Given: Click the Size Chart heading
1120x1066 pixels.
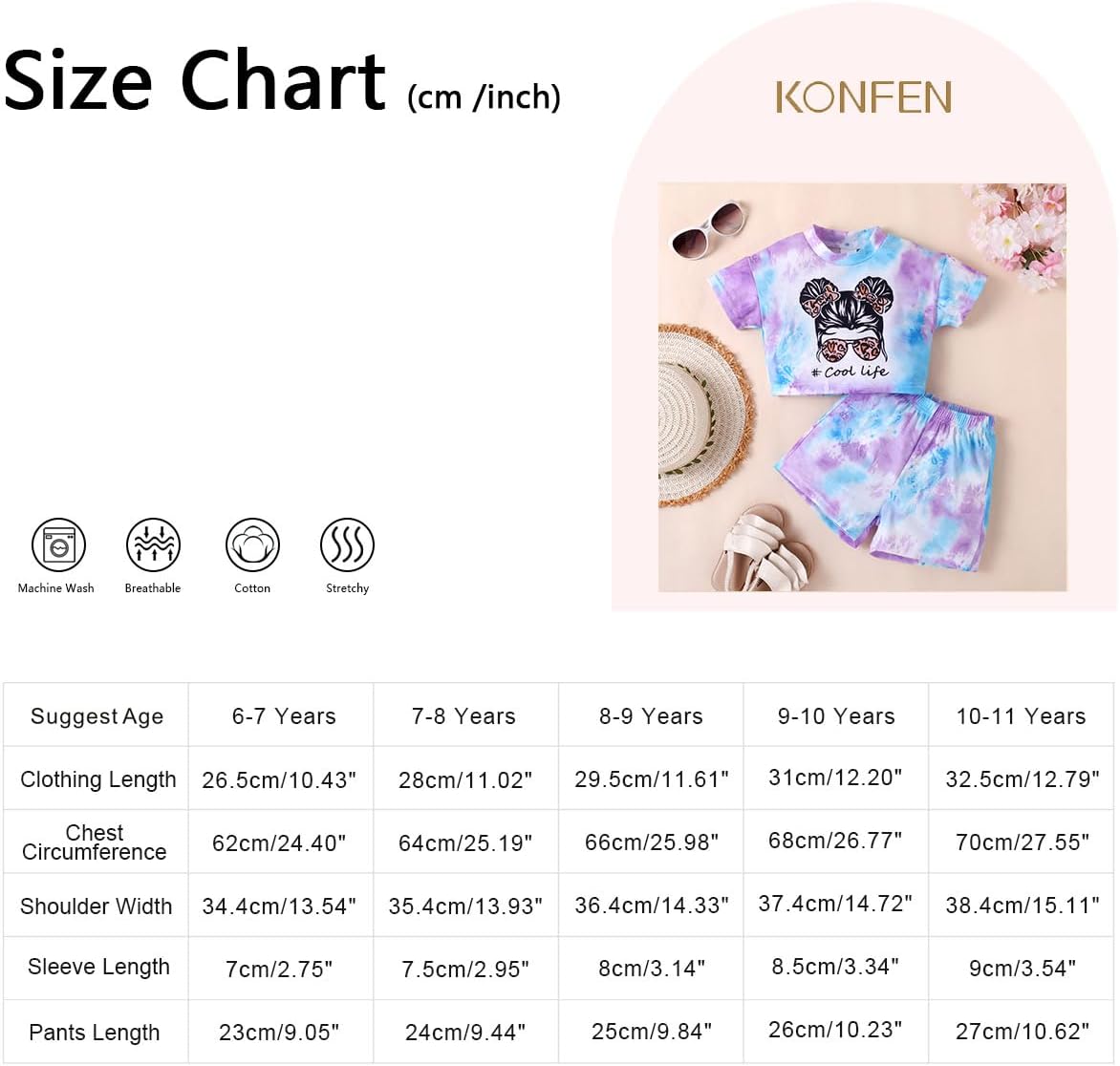Looking at the screenshot, I should (195, 80).
